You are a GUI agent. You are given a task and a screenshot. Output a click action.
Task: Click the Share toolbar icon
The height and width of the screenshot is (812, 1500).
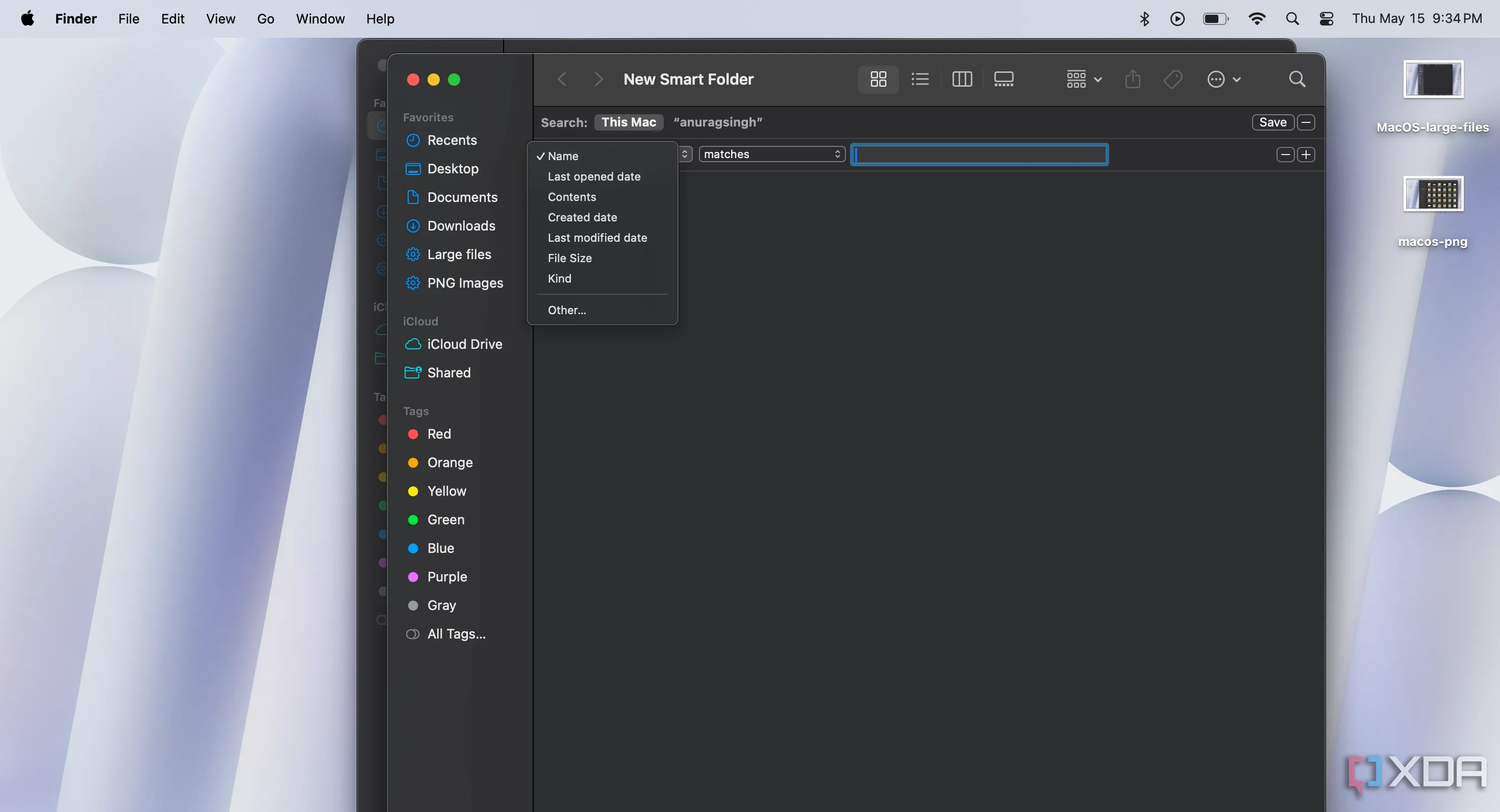tap(1133, 79)
